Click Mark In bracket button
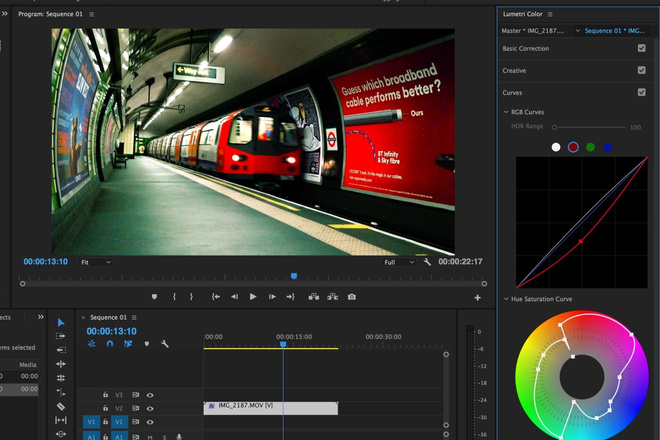The image size is (660, 440). click(x=174, y=297)
